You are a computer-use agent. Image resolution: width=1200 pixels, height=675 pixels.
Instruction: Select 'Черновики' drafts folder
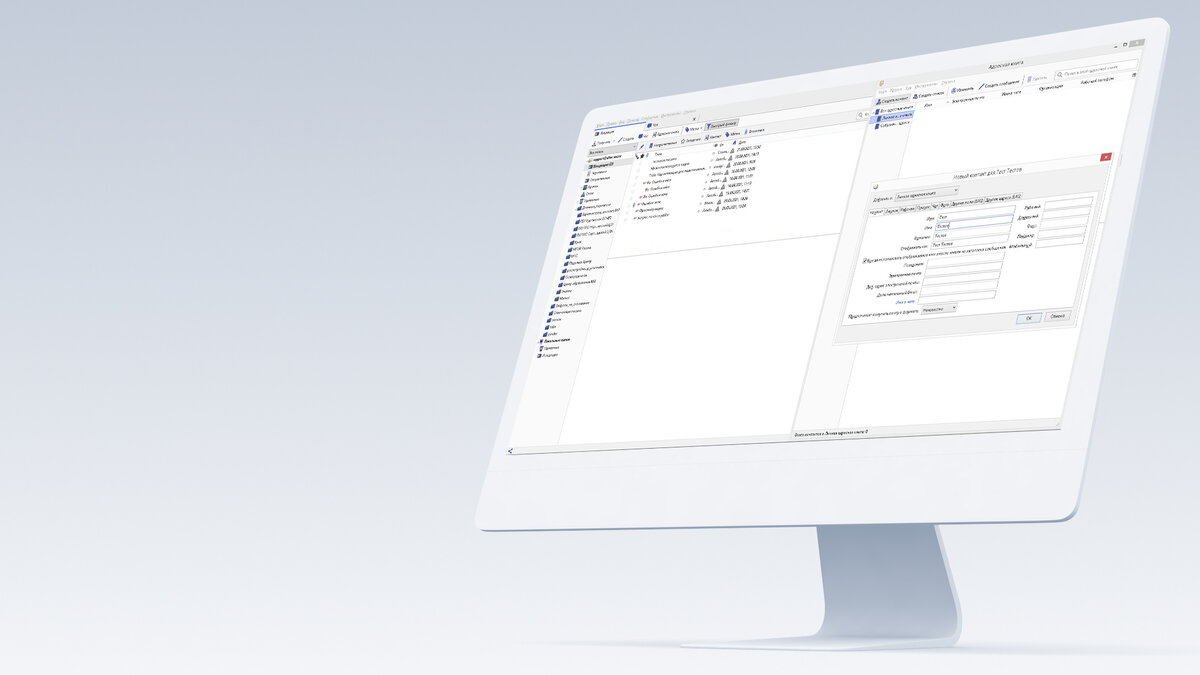(598, 172)
